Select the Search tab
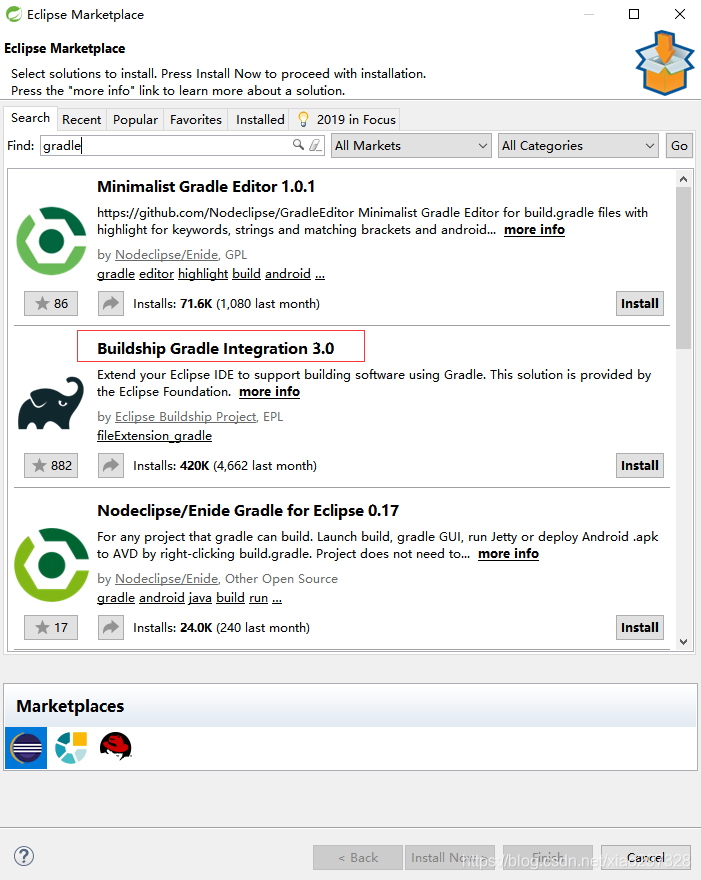701x880 pixels. (30, 118)
